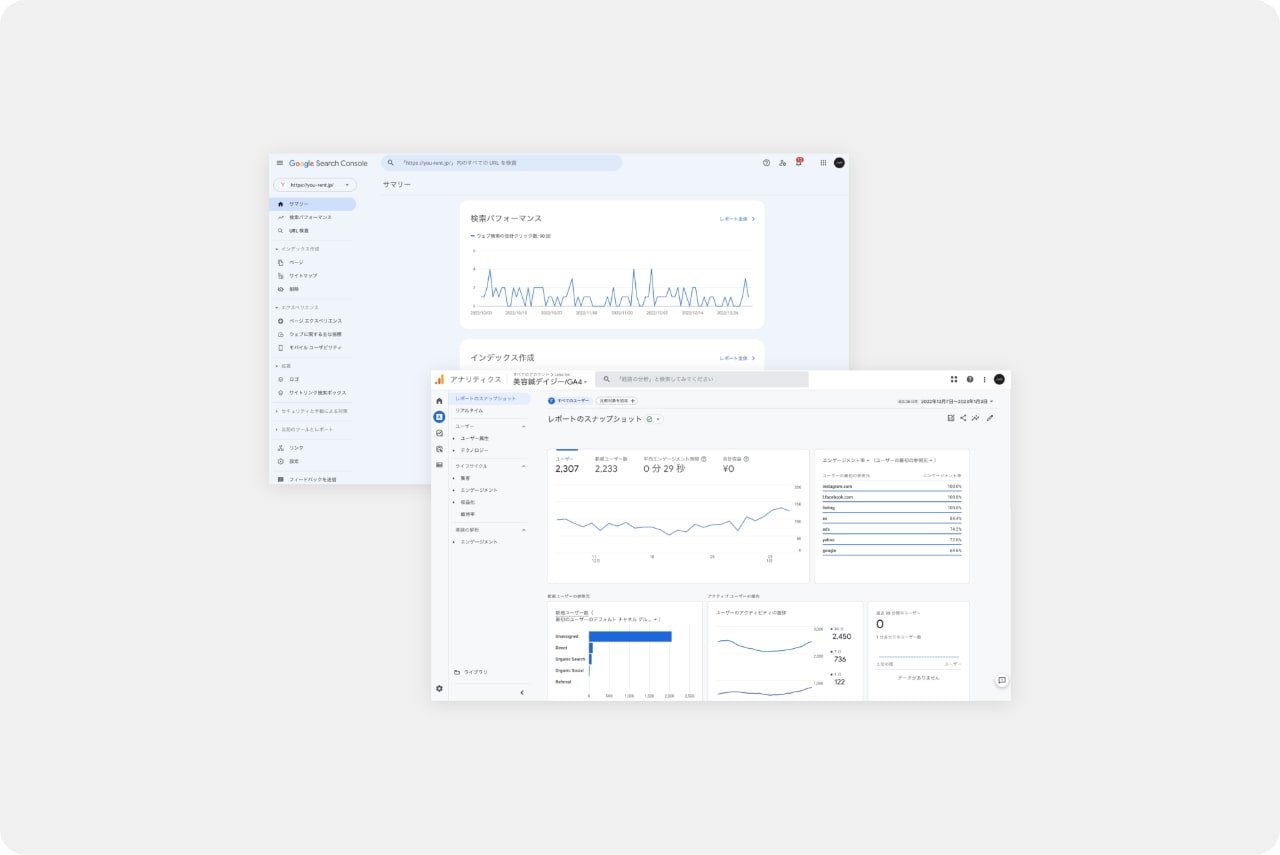
Task: Collapse the Analytics sidebar with the chevron
Action: pos(522,692)
